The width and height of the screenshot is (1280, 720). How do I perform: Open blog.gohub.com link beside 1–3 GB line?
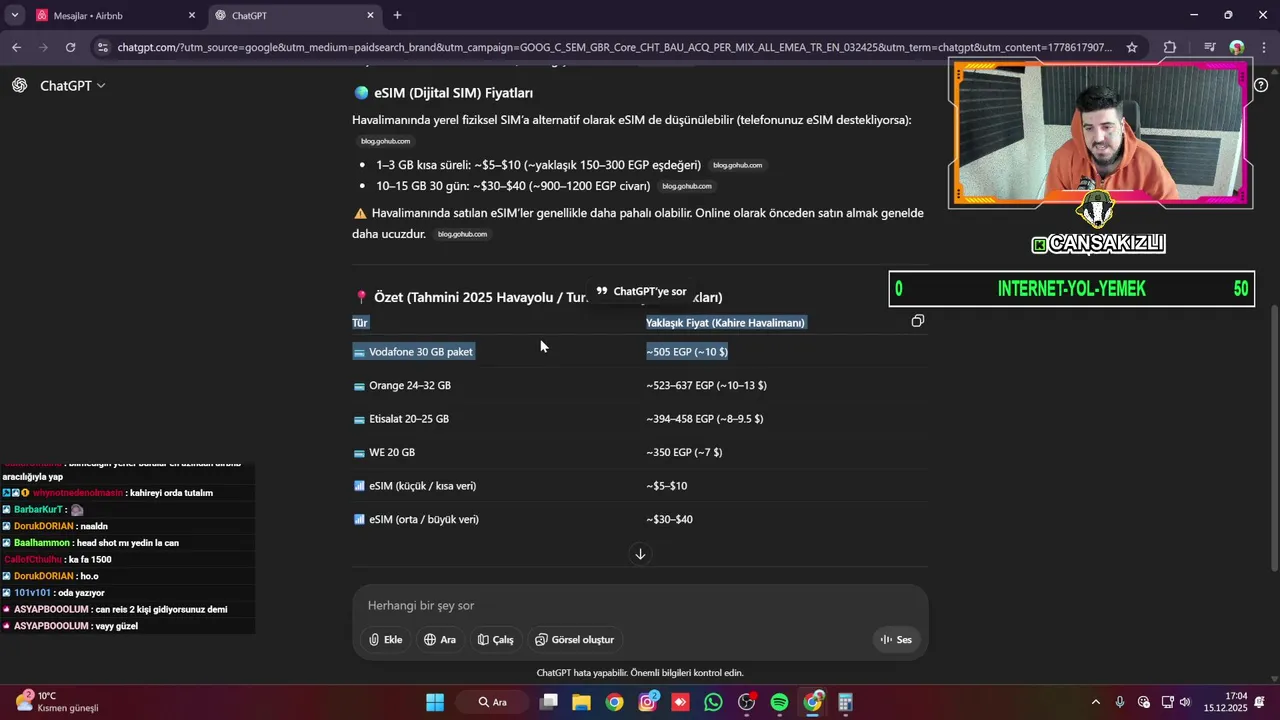738,165
